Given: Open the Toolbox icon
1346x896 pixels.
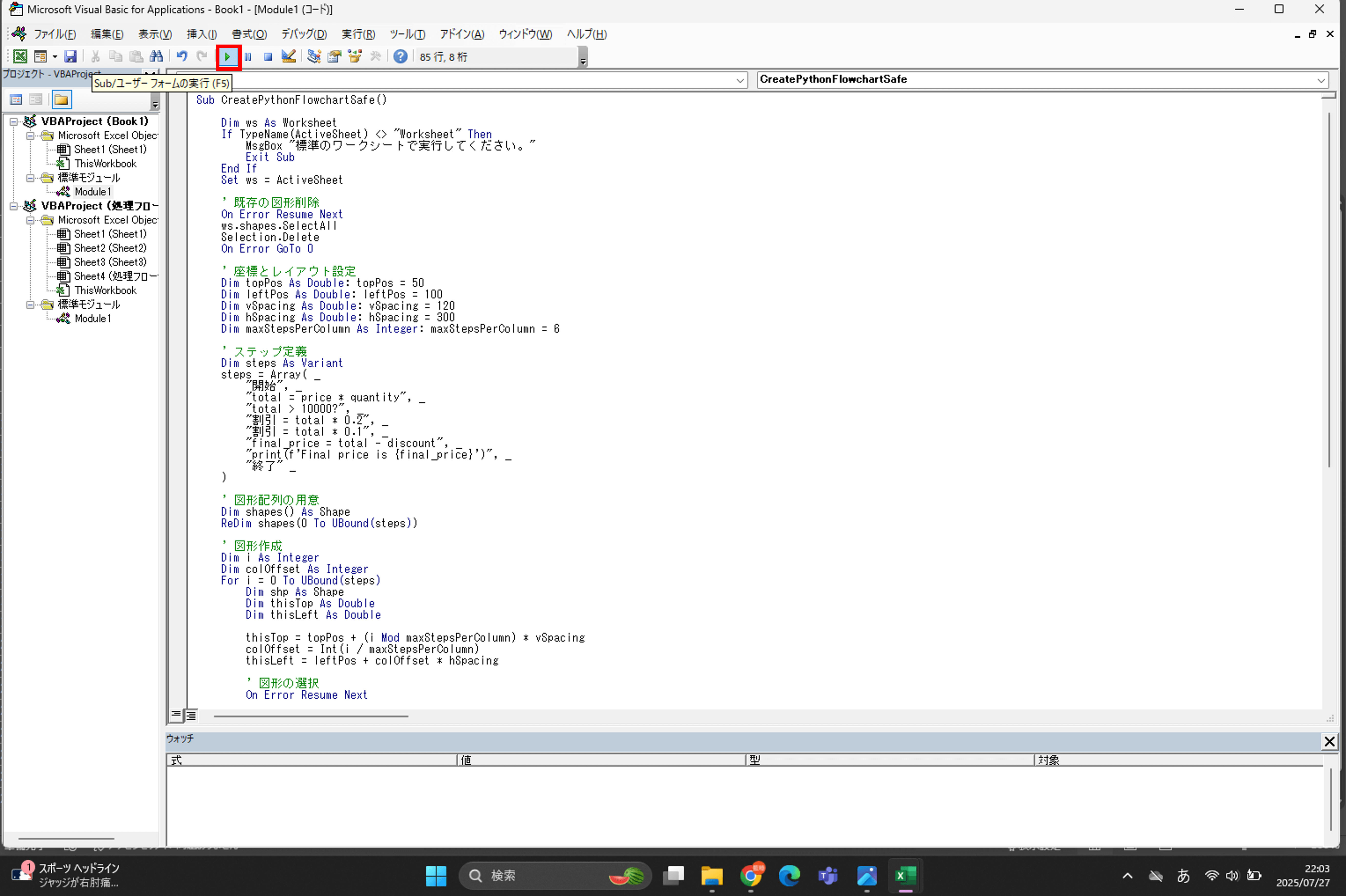Looking at the screenshot, I should click(x=376, y=57).
